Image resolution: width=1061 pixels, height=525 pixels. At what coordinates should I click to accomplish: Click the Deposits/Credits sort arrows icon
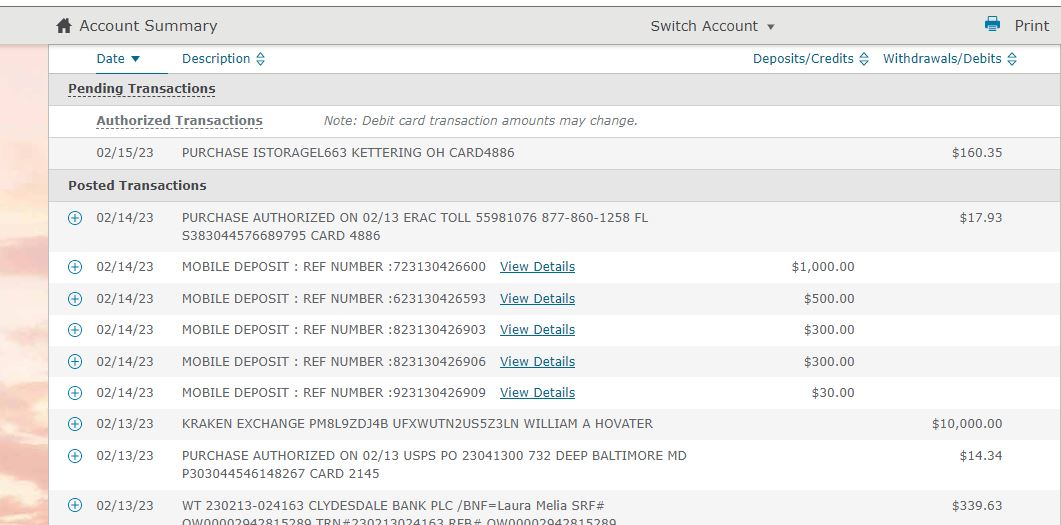(x=863, y=60)
